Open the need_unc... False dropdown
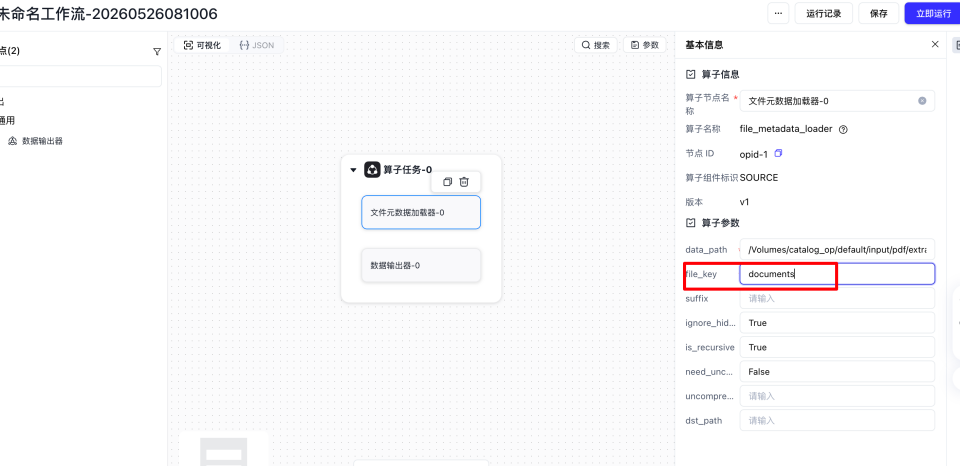This screenshot has width=960, height=466. (837, 372)
